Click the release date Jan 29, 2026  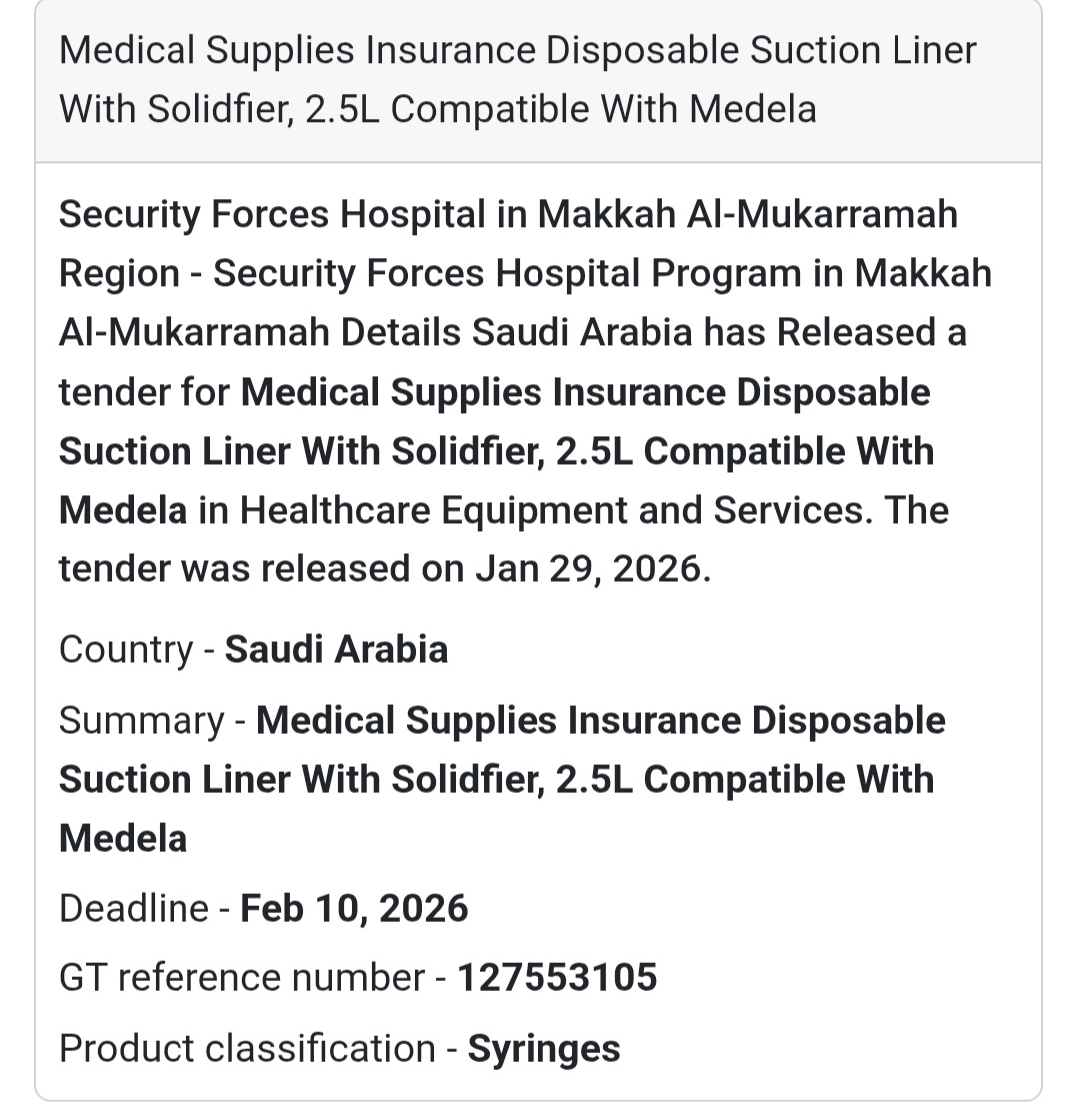[590, 568]
